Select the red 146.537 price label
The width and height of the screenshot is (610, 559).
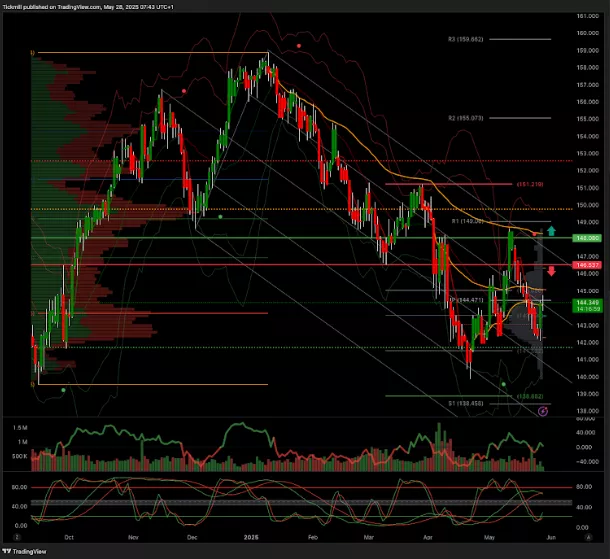click(x=585, y=265)
